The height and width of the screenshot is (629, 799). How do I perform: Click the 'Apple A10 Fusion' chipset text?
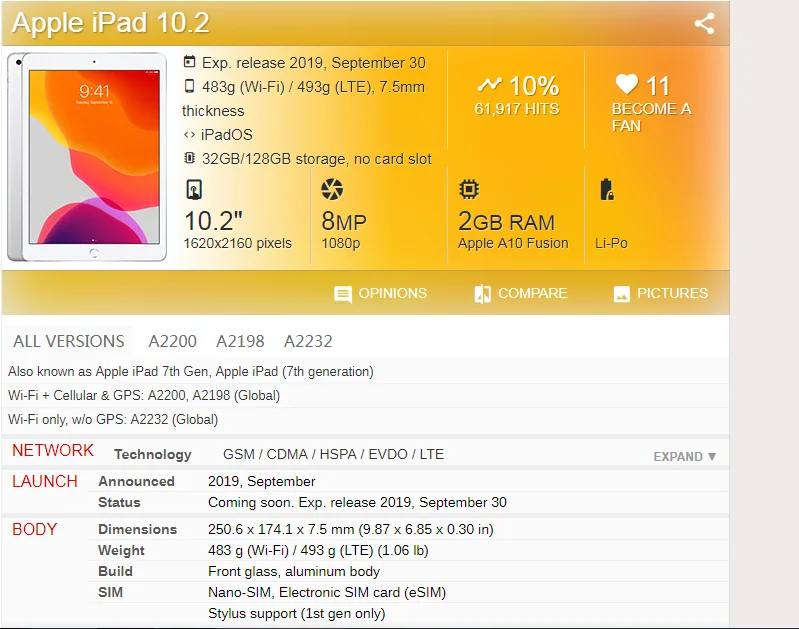click(513, 243)
